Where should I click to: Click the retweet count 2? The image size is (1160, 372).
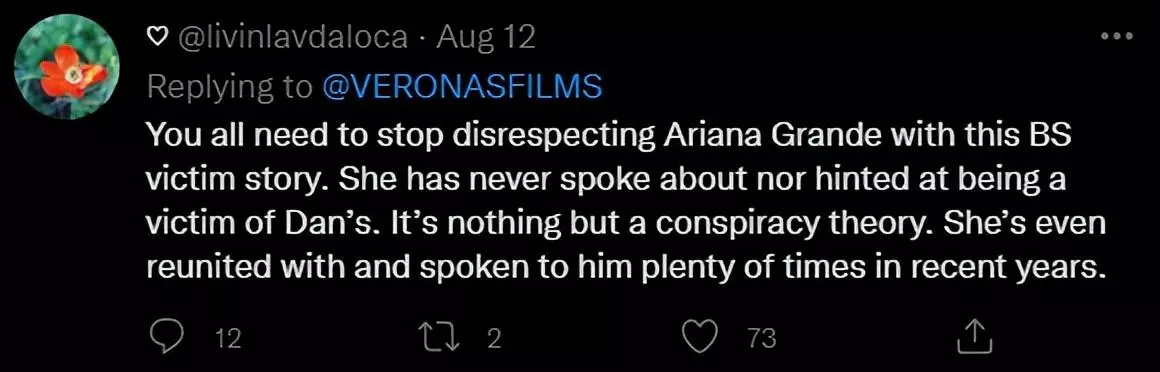(x=495, y=339)
